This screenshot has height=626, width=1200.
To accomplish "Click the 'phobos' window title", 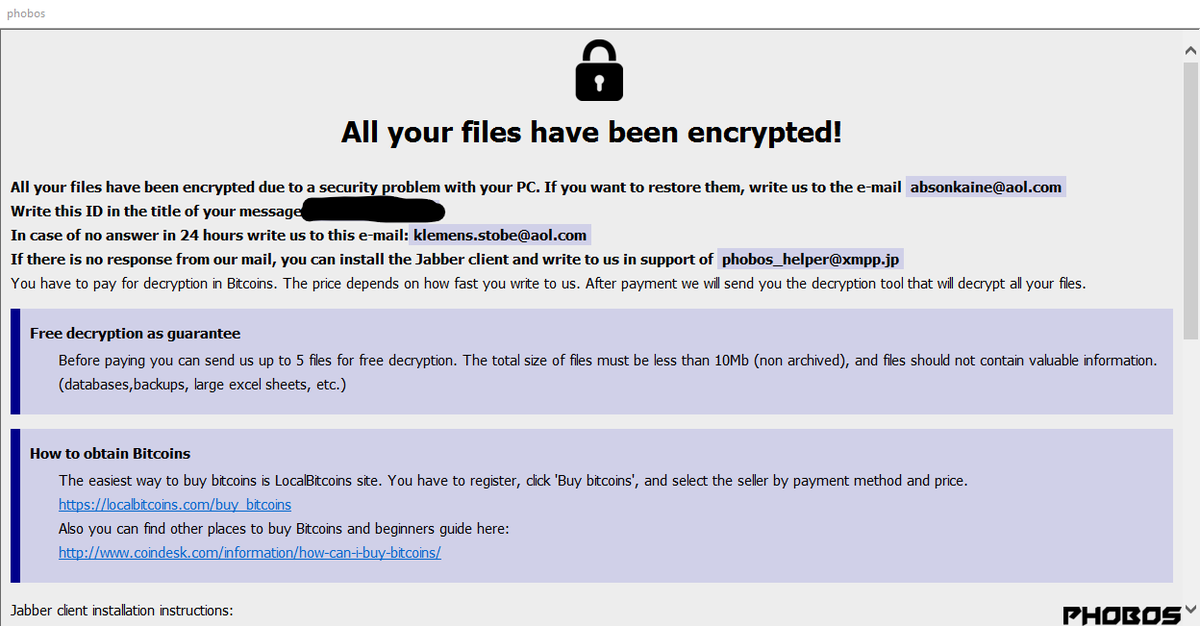I will 25,14.
